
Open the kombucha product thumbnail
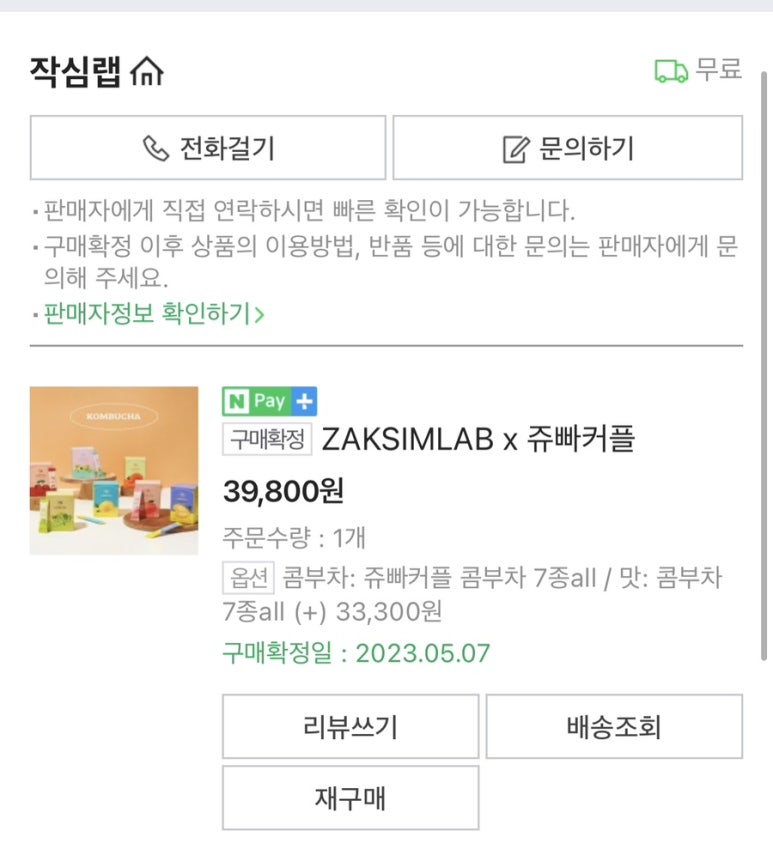pyautogui.click(x=114, y=470)
